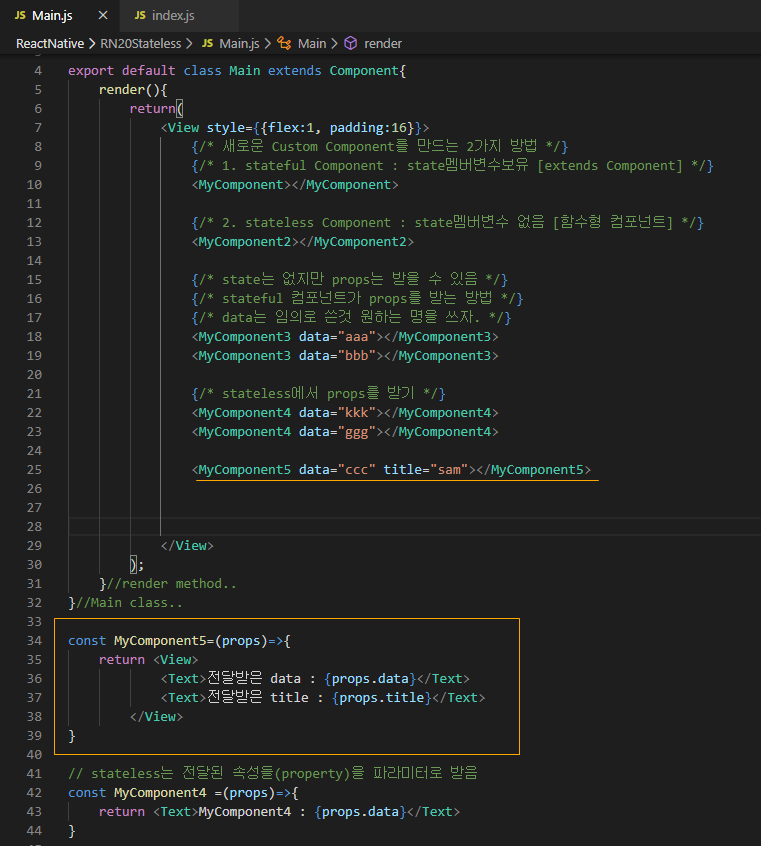The width and height of the screenshot is (761, 846).
Task: Click line number 4 in the gutter
Action: pyautogui.click(x=38, y=71)
